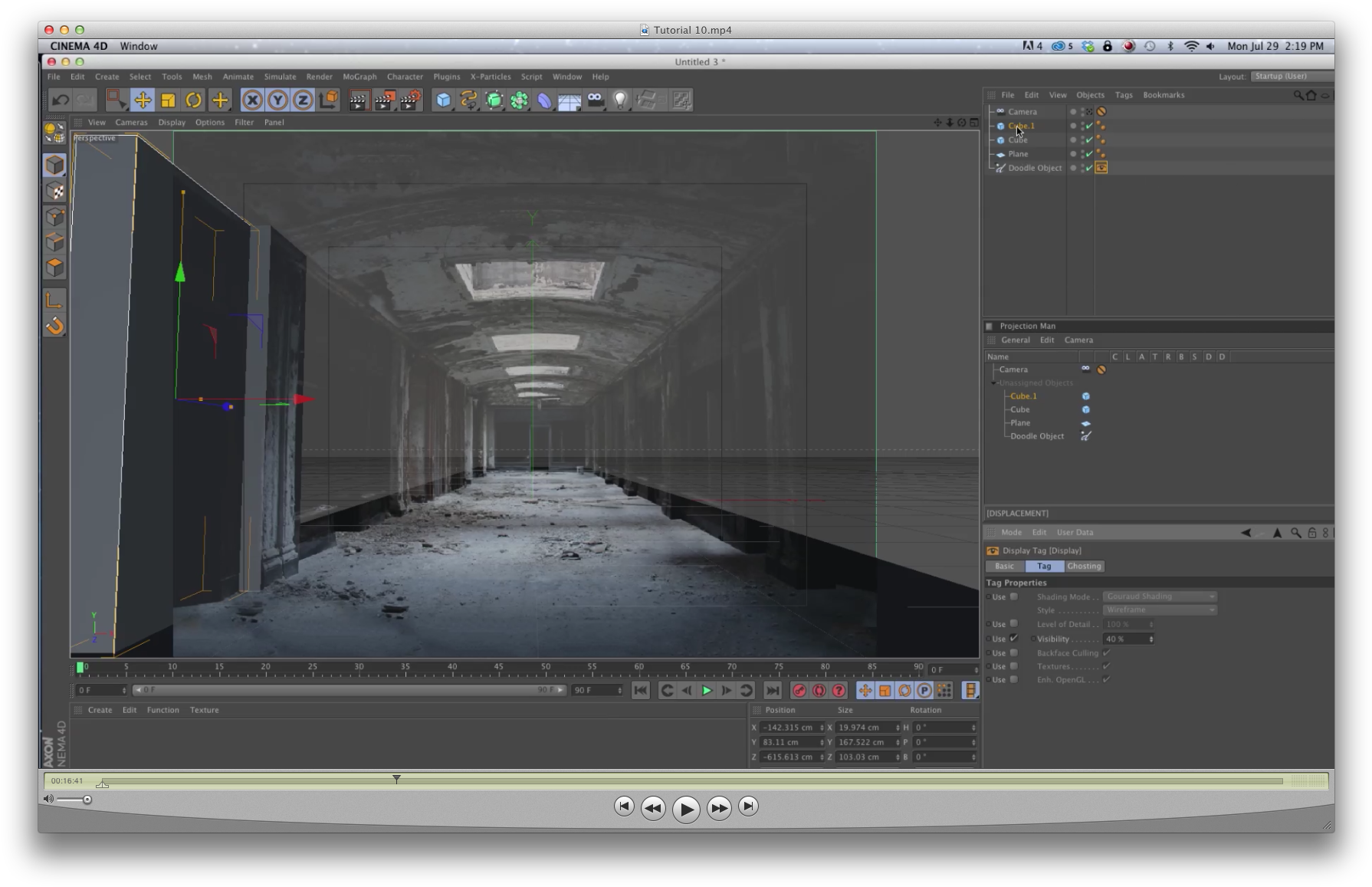Toggle the Use checkbox for Shading Mode

(1014, 596)
